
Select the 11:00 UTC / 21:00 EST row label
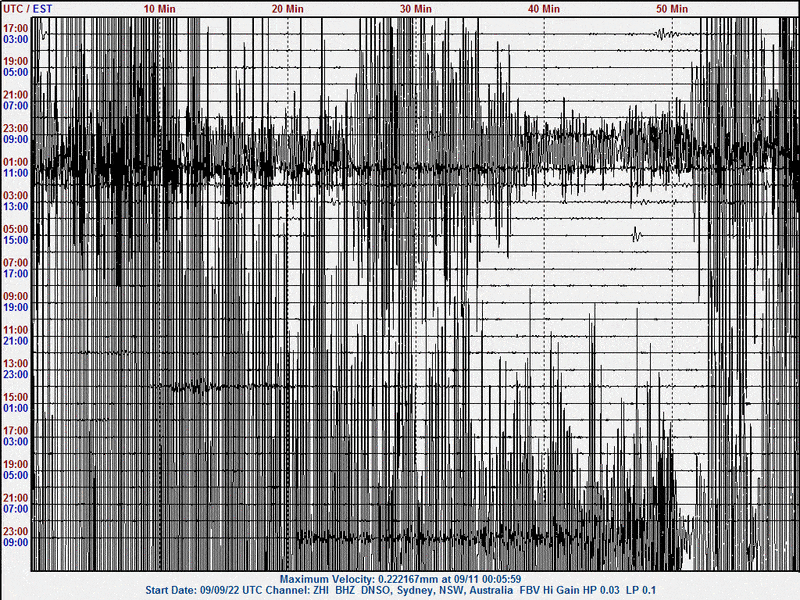pos(16,335)
